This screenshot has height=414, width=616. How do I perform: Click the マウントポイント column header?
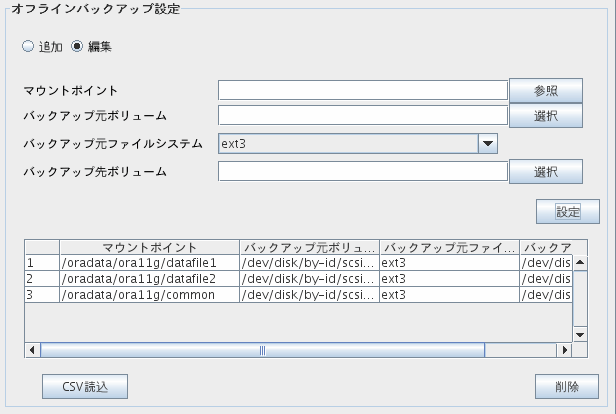click(x=149, y=247)
